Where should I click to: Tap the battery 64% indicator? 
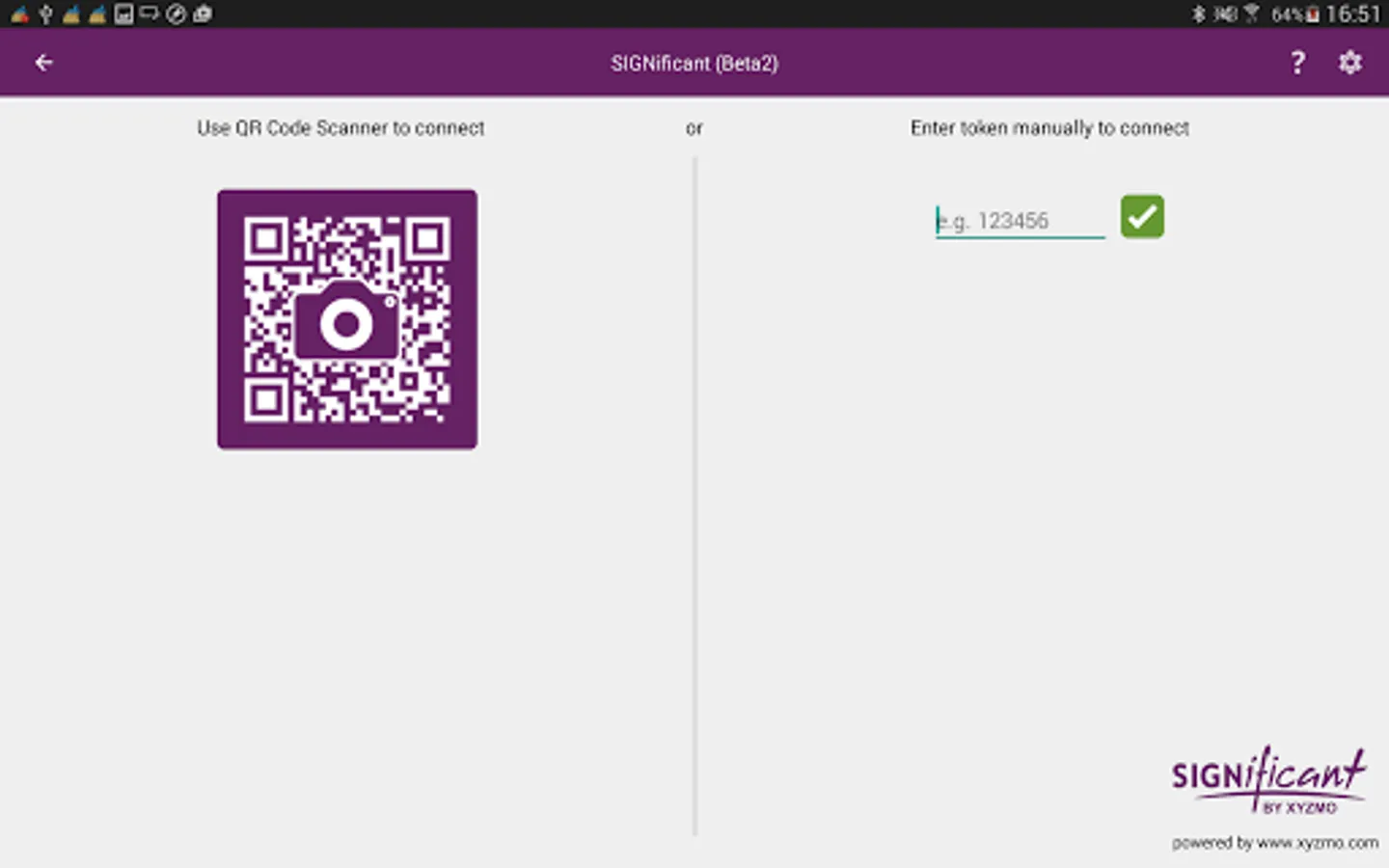tap(1294, 14)
